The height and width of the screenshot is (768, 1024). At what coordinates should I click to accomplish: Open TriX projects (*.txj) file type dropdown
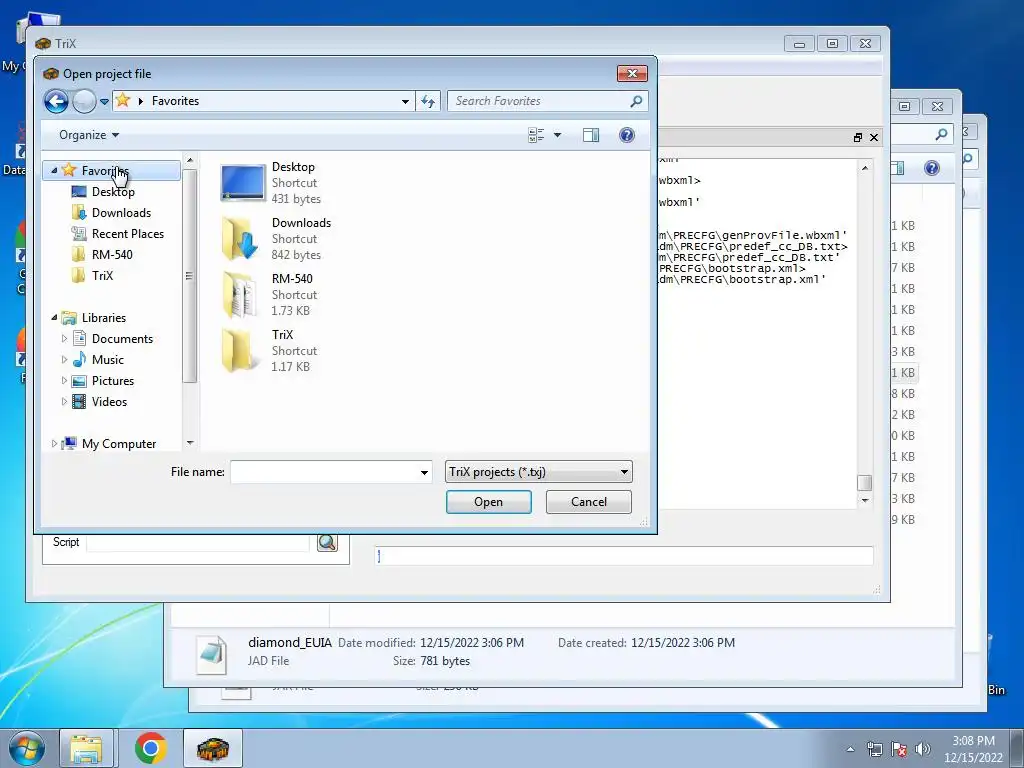click(539, 472)
